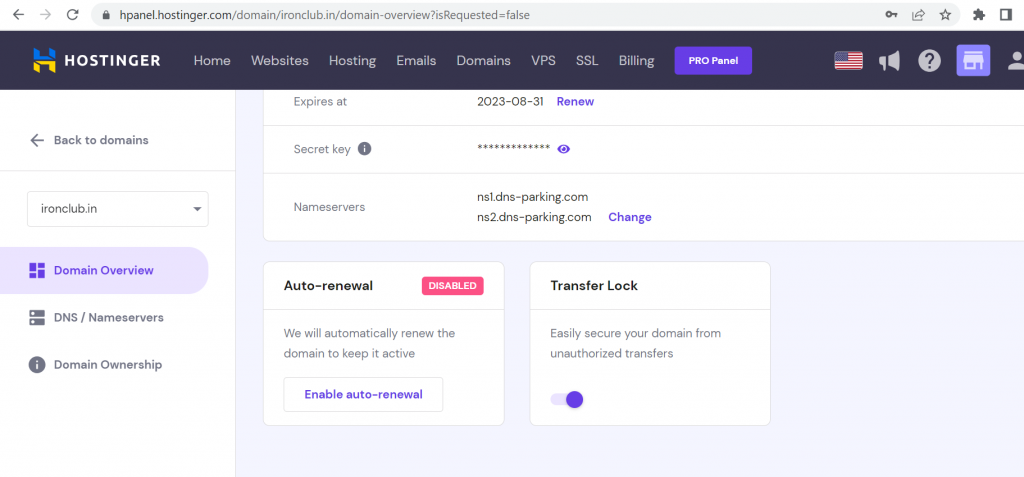Click Enable auto-renewal button
This screenshot has height=477, width=1024.
363,394
